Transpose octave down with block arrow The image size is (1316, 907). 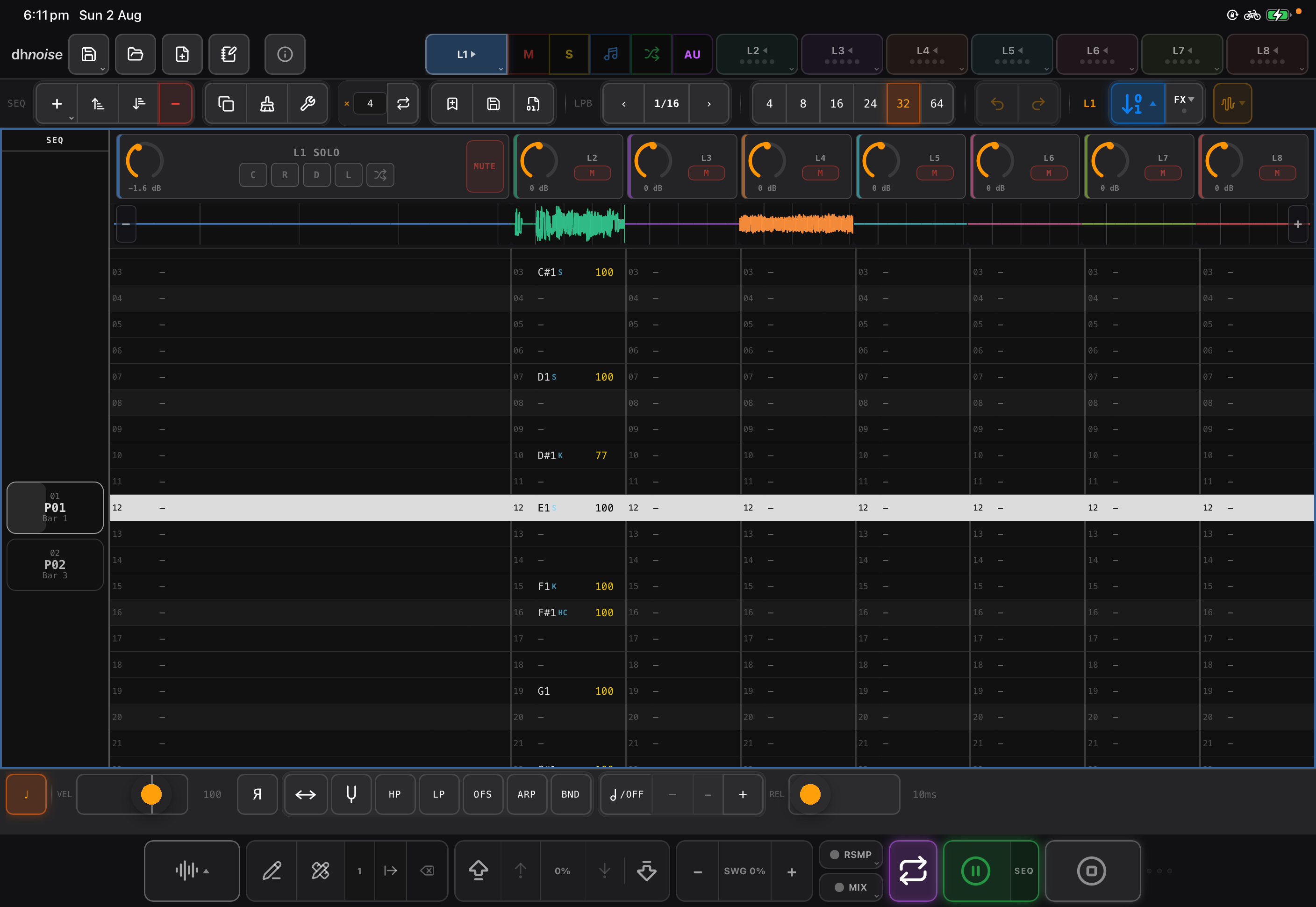tap(646, 870)
